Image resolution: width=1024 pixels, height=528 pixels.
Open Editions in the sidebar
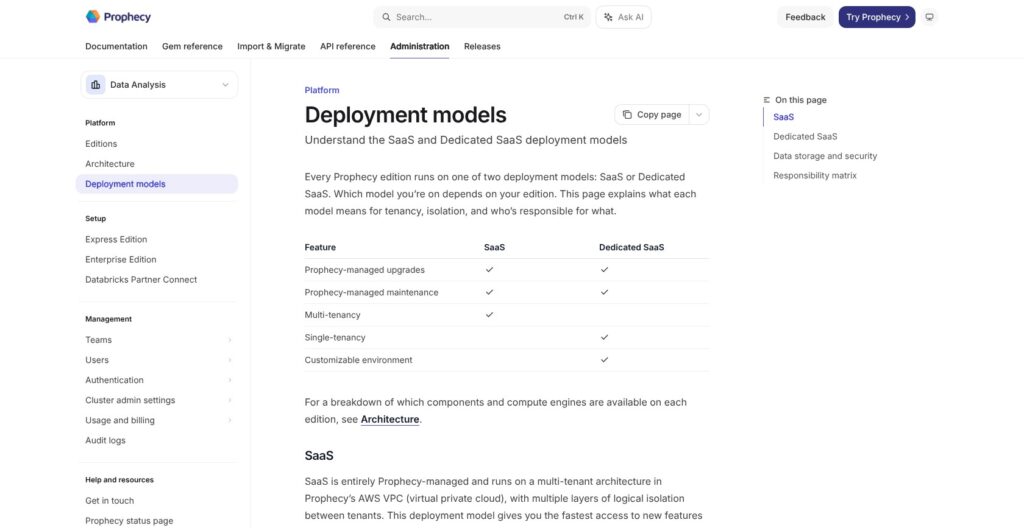pyautogui.click(x=101, y=144)
